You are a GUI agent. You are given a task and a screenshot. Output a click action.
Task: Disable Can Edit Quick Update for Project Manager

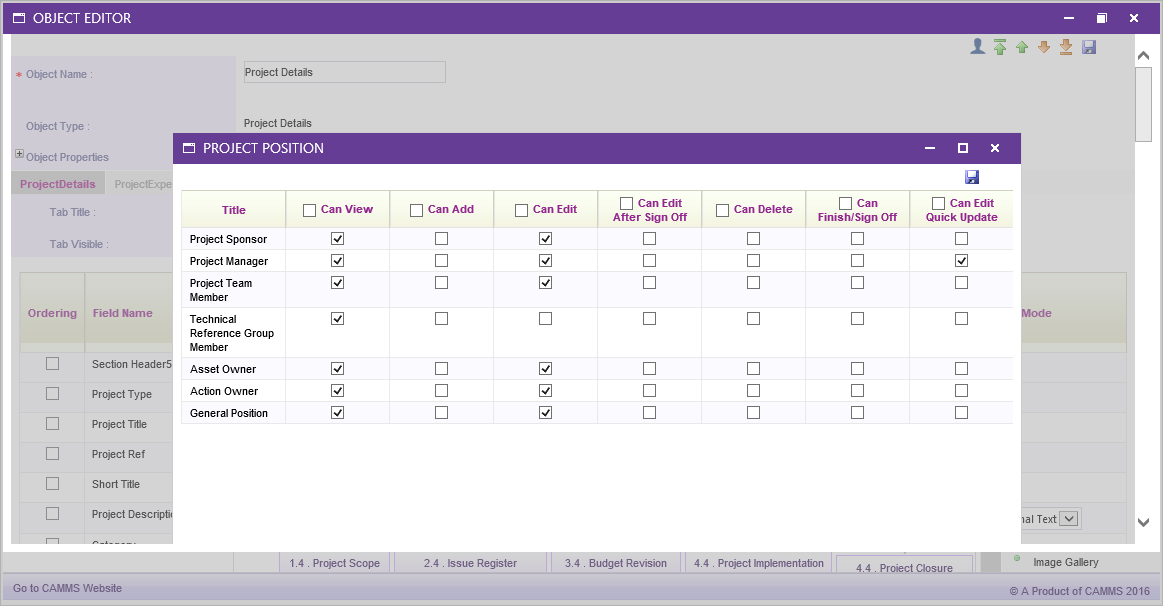[x=961, y=261]
